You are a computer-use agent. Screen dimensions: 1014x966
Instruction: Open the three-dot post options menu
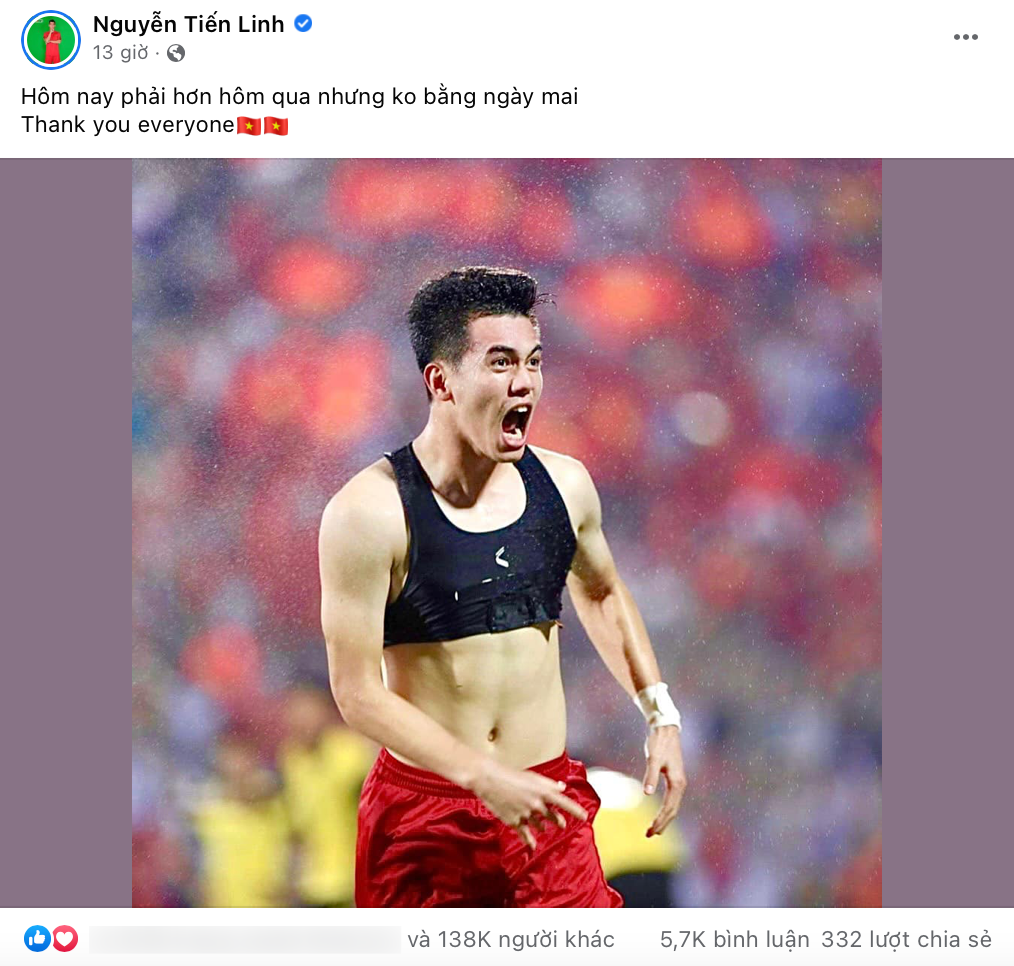coord(965,37)
